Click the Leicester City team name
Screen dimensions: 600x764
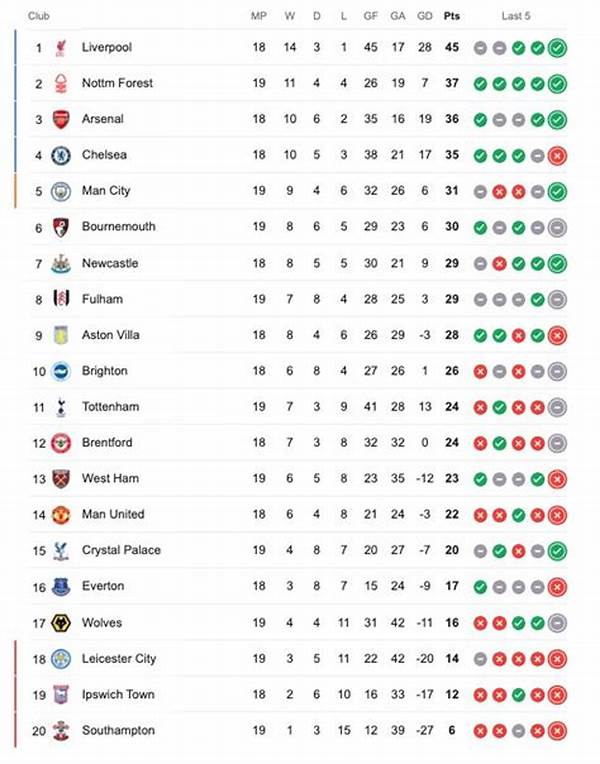(x=118, y=659)
